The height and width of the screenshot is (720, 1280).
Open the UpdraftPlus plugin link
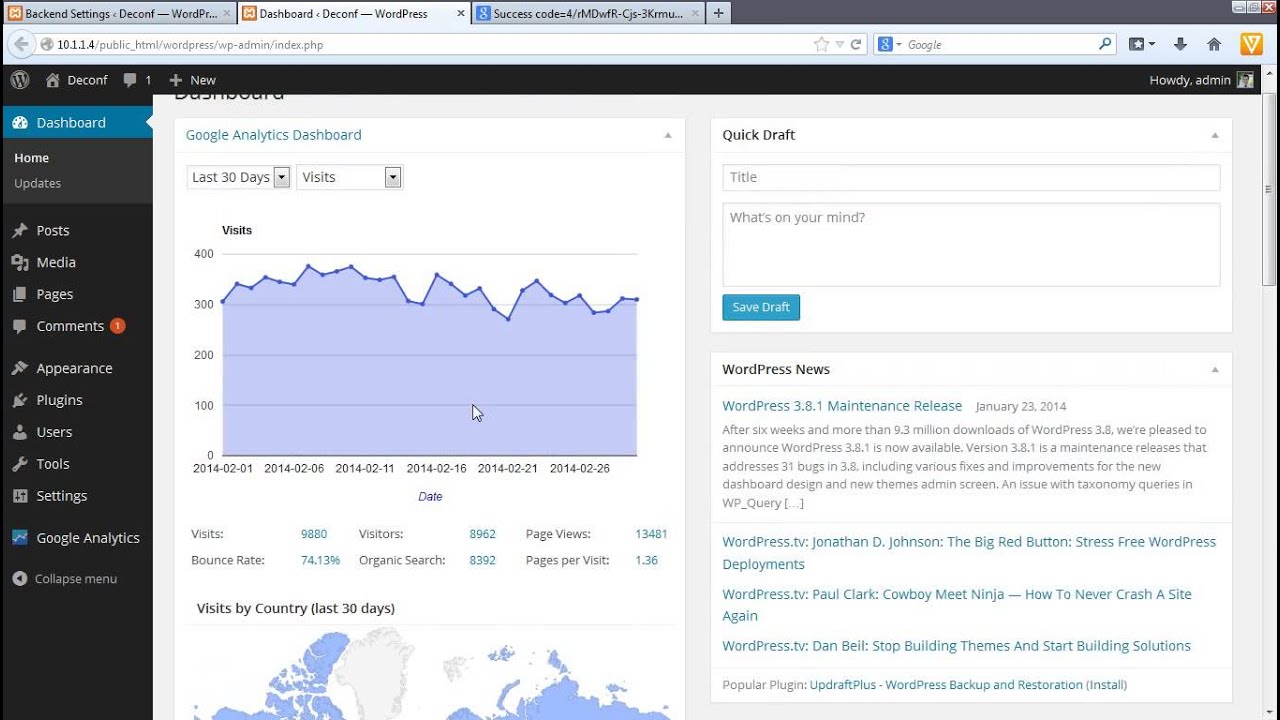[946, 685]
